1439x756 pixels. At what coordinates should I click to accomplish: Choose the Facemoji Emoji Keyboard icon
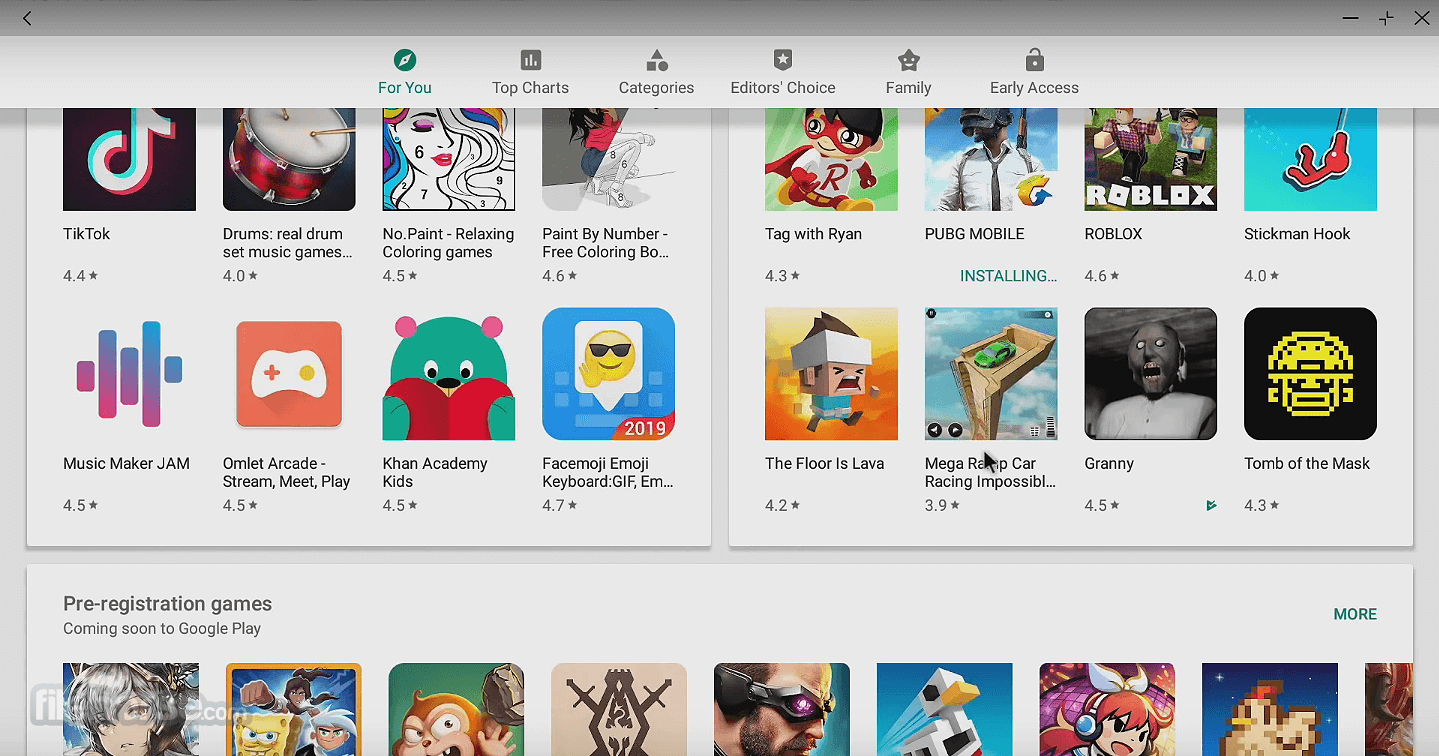pyautogui.click(x=608, y=374)
